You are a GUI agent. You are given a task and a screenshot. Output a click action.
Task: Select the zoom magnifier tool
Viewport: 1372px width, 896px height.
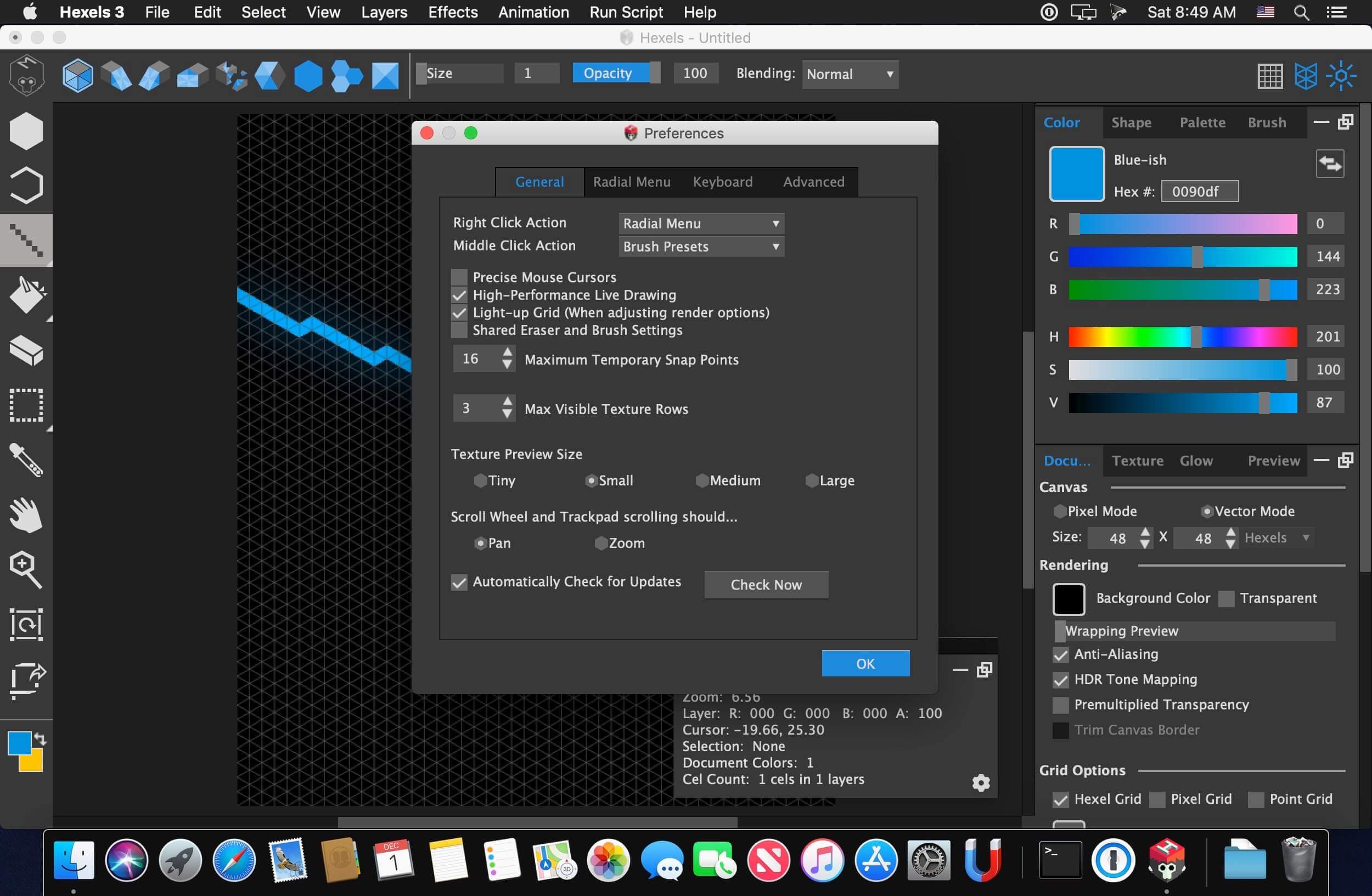26,570
